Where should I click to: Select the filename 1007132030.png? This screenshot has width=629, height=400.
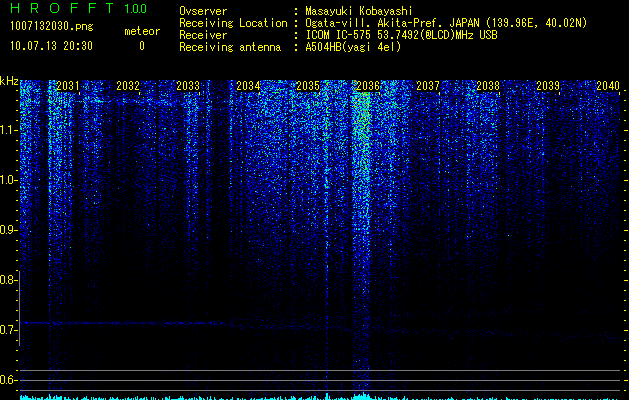click(x=52, y=26)
